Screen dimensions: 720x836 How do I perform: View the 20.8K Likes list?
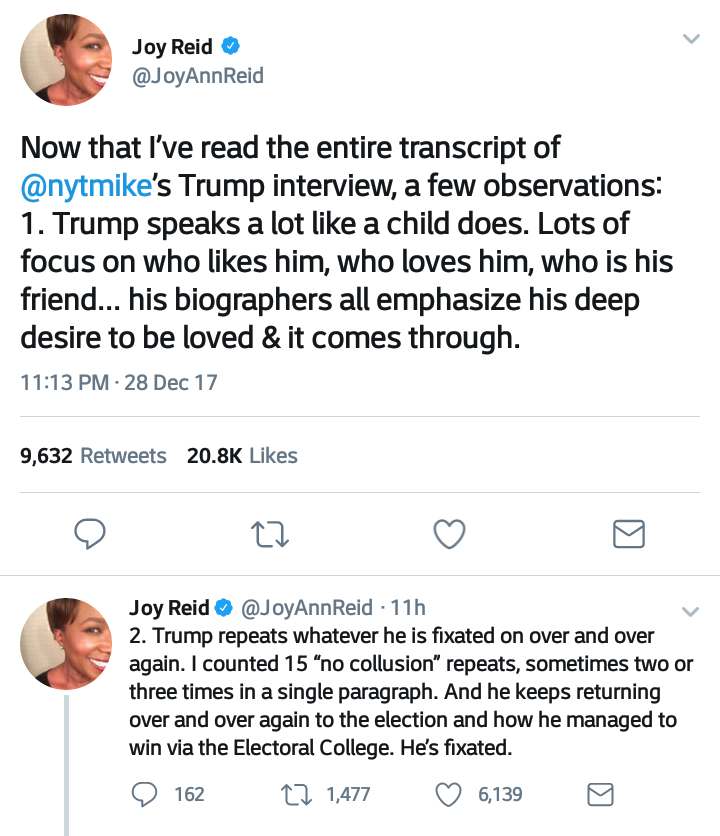[242, 456]
